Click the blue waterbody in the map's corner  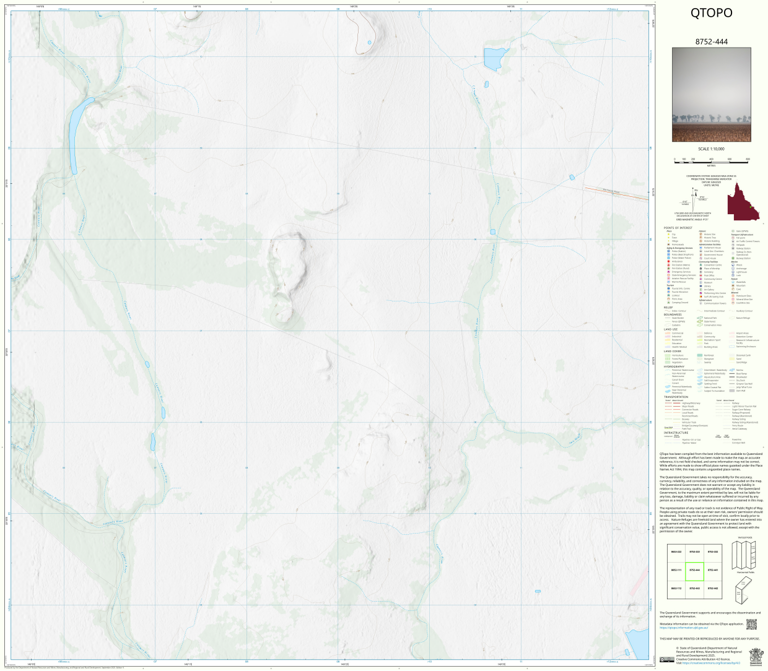[x=638, y=644]
